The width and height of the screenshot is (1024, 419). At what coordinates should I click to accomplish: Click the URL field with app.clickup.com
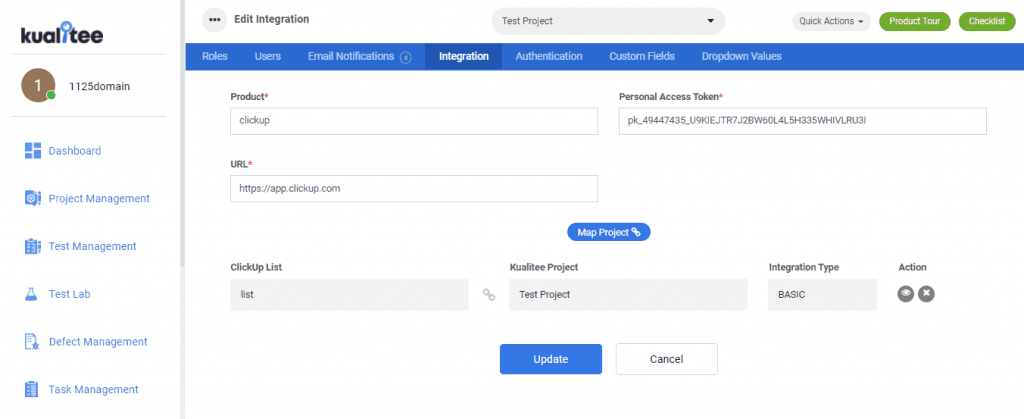pos(414,189)
